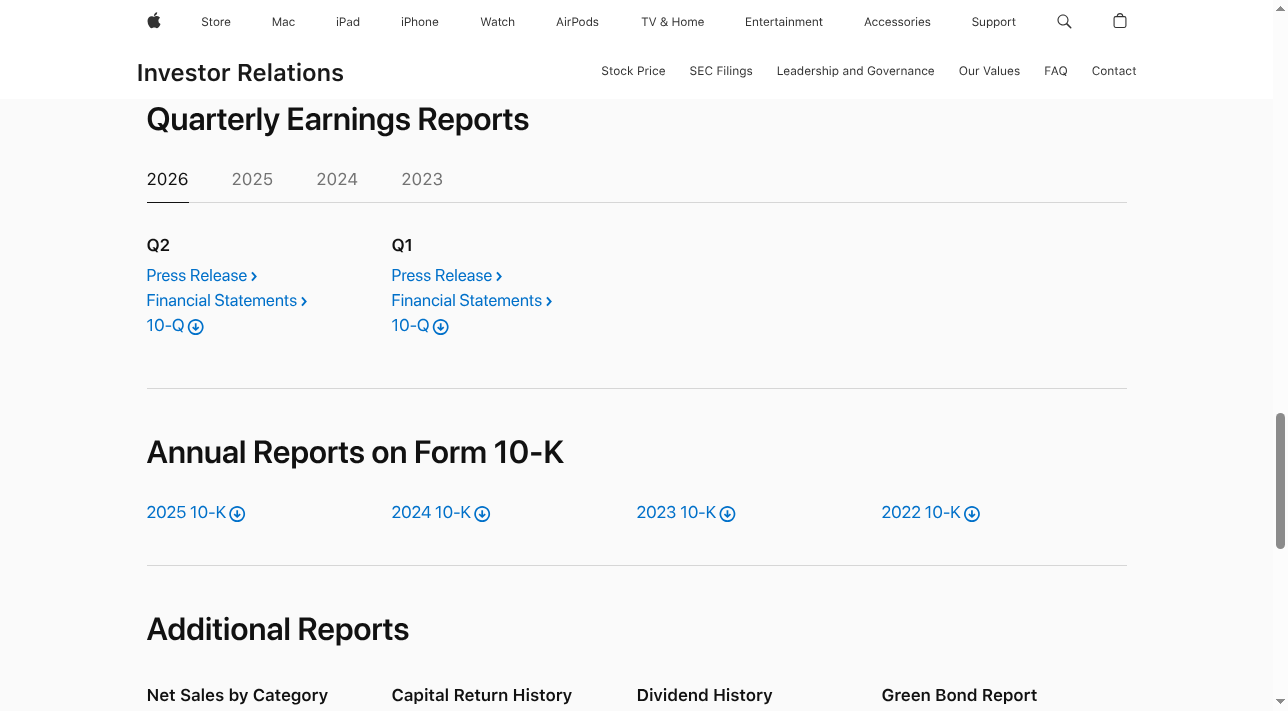Click the Green Bond Report heading
Screen dimensions: 1288x711
(x=959, y=695)
